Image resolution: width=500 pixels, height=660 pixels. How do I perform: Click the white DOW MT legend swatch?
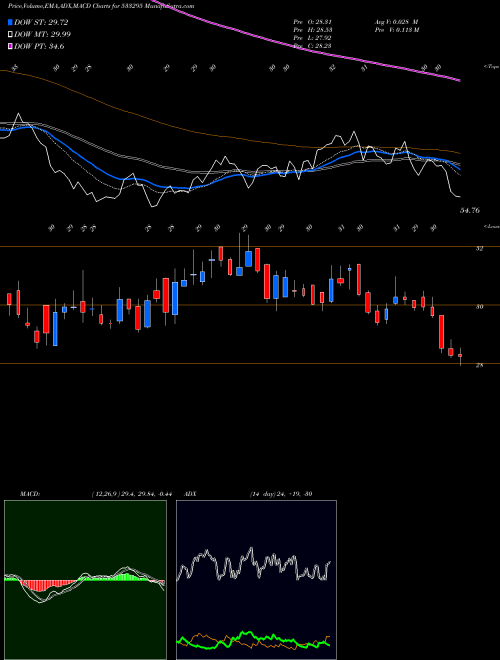10,35
